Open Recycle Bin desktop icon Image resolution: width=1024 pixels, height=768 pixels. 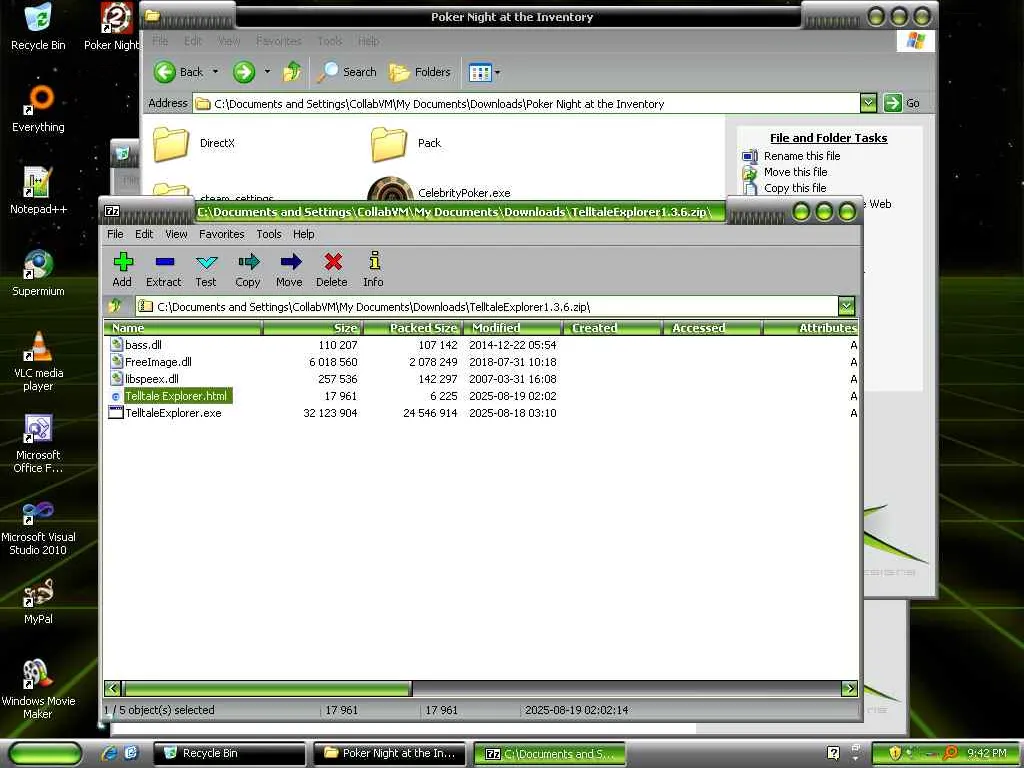pos(38,27)
